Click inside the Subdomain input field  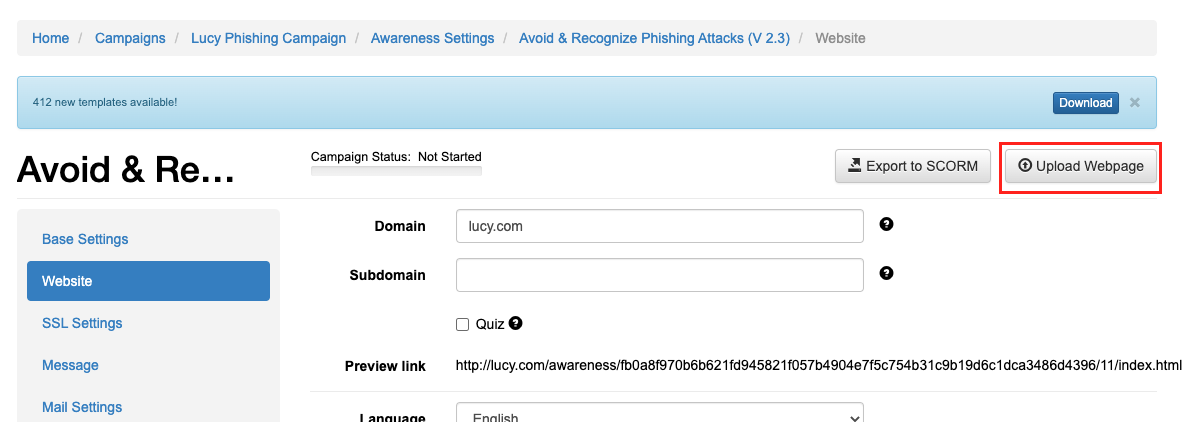pyautogui.click(x=659, y=275)
